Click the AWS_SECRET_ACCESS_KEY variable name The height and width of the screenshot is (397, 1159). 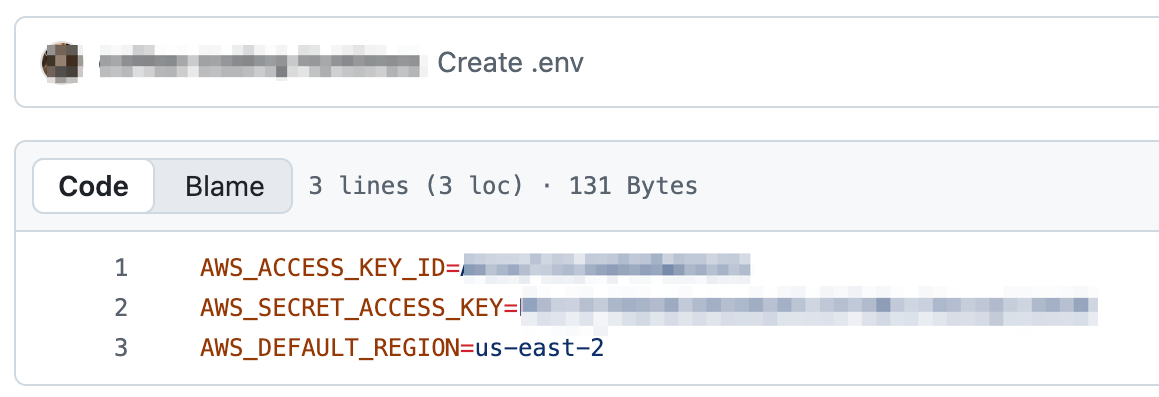pos(351,308)
